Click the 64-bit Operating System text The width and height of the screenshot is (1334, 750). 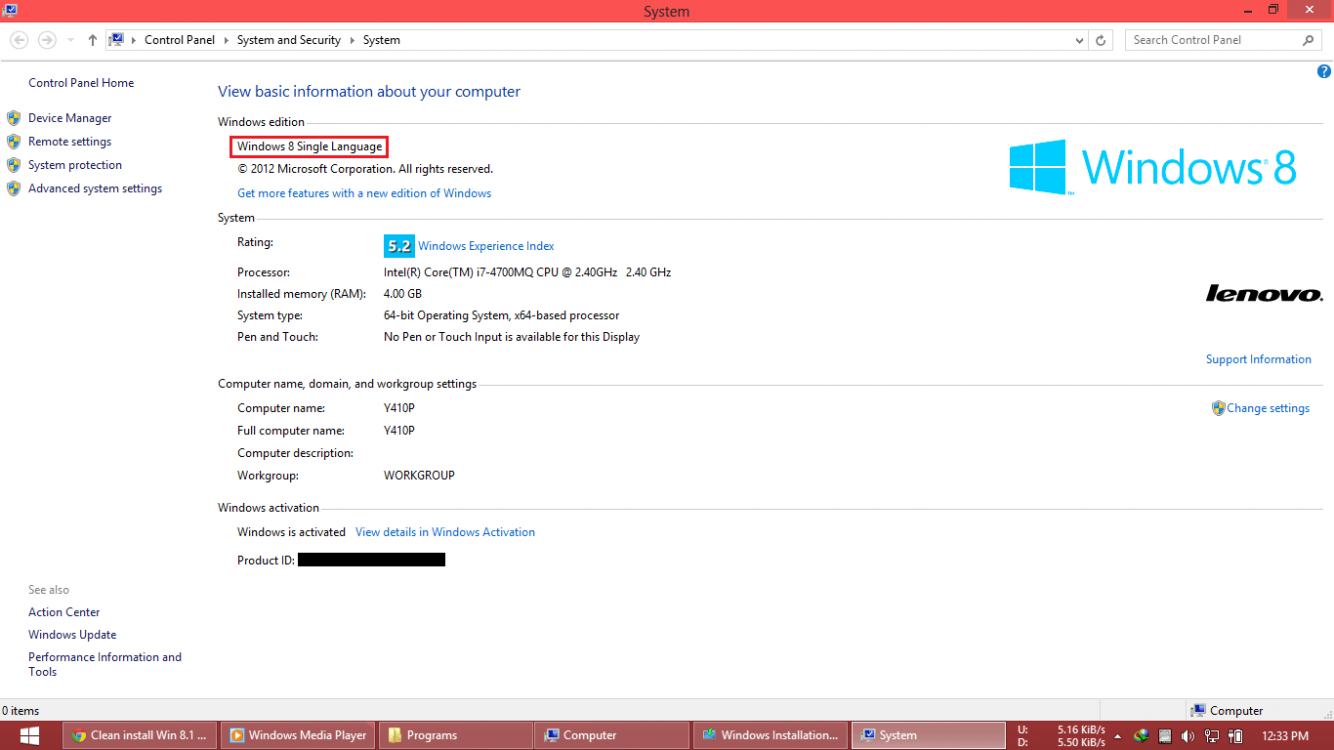point(501,315)
